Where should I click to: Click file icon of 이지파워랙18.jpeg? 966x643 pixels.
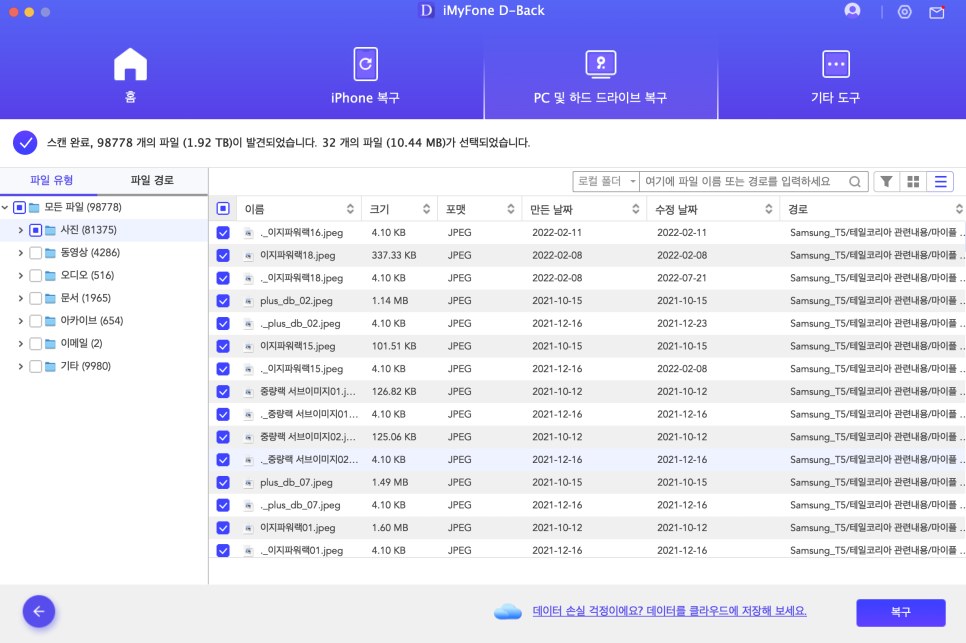248,256
